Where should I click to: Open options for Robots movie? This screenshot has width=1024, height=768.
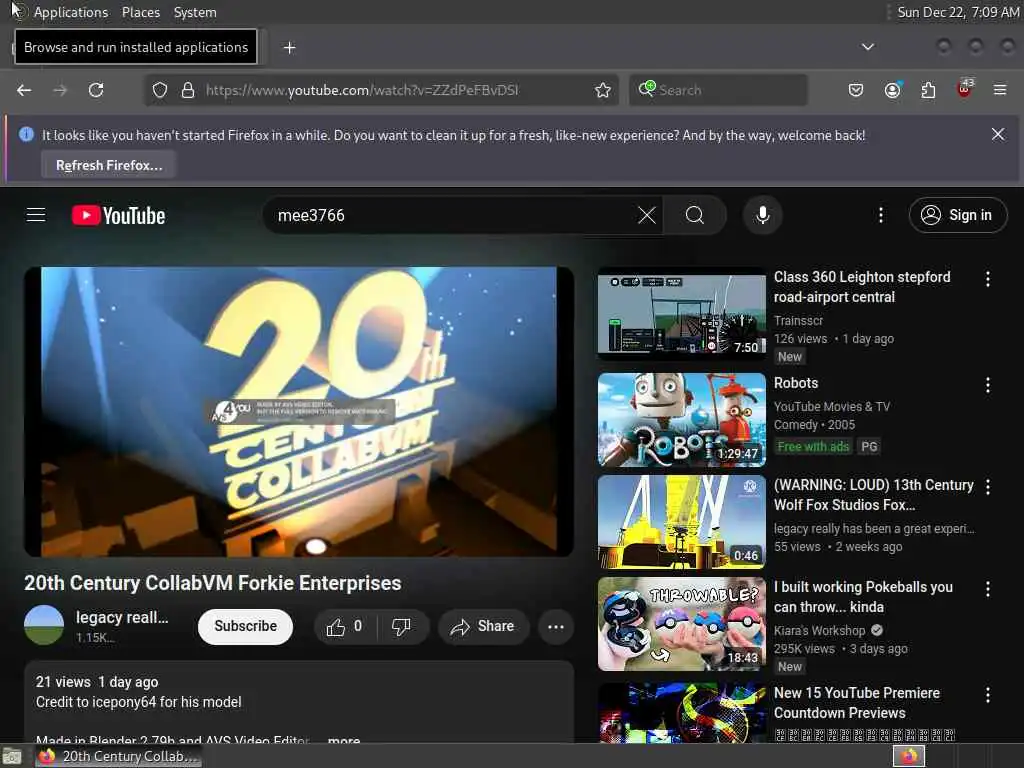pos(988,385)
